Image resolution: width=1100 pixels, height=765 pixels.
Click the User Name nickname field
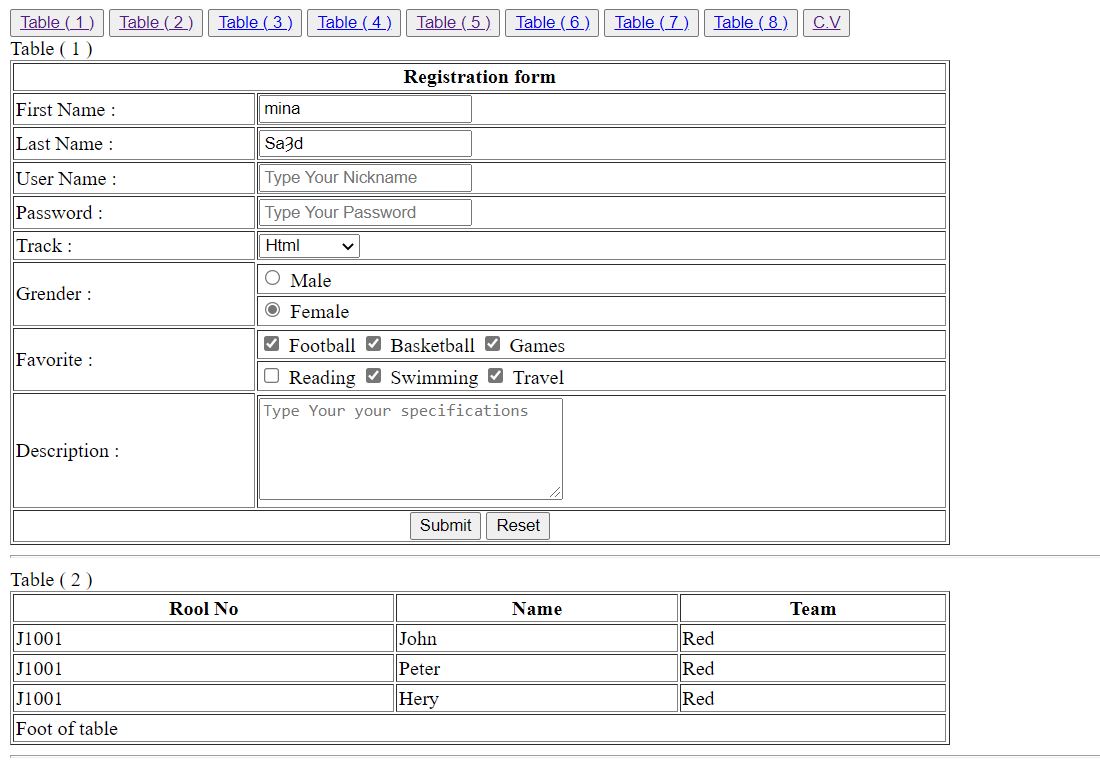(x=365, y=178)
